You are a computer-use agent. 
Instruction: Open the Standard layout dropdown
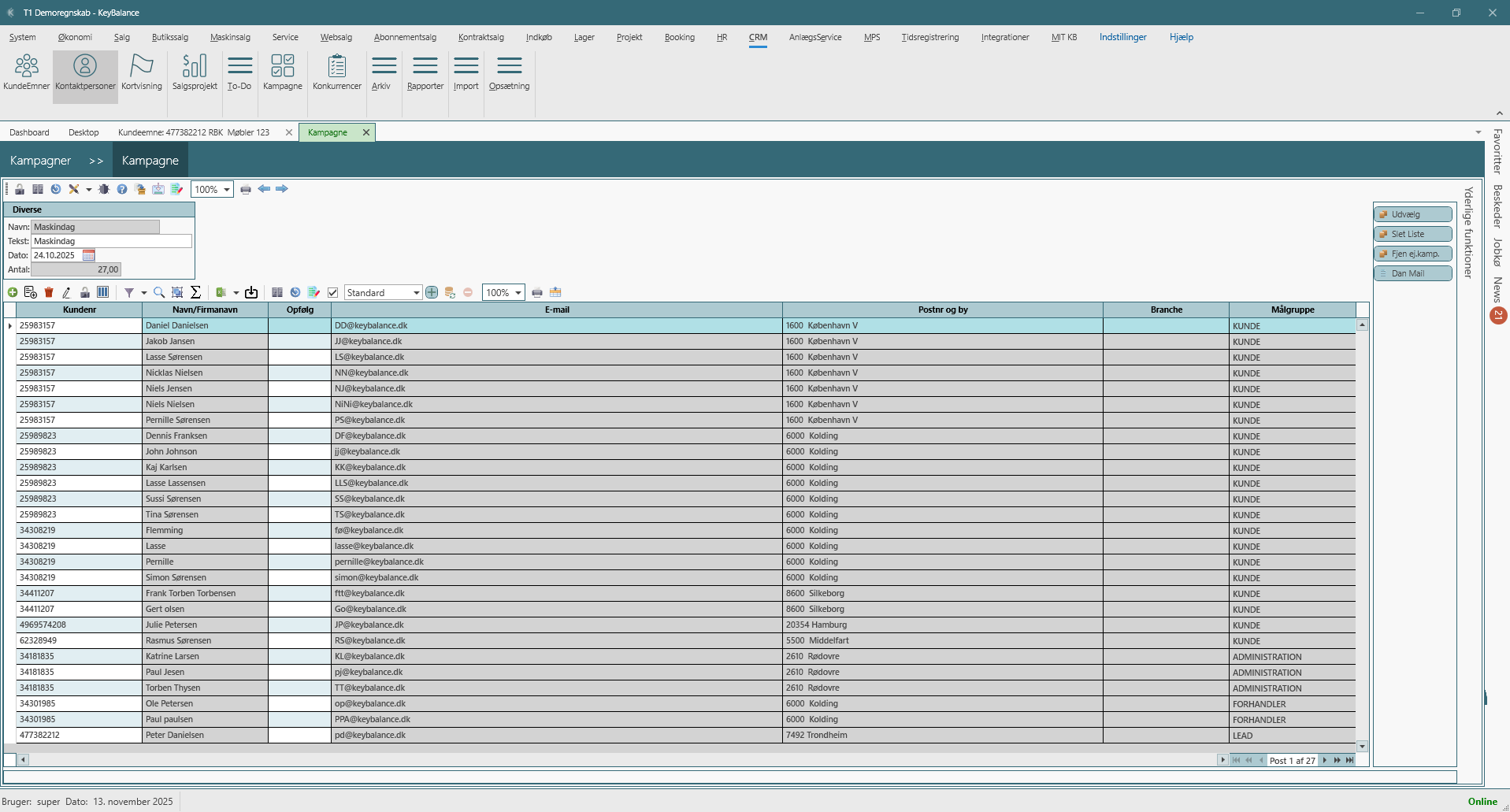[x=416, y=293]
